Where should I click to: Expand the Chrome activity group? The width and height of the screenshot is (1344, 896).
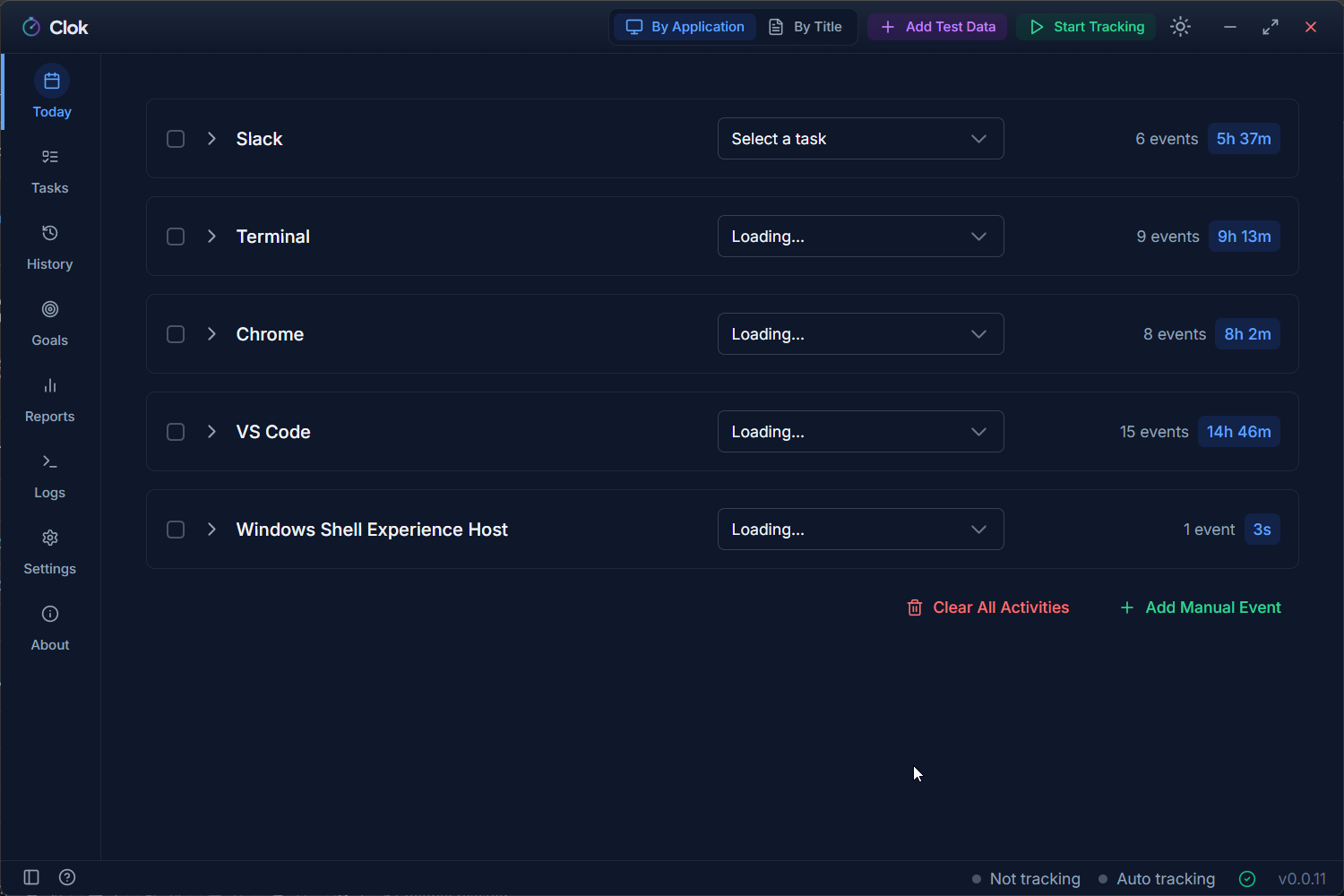(211, 334)
